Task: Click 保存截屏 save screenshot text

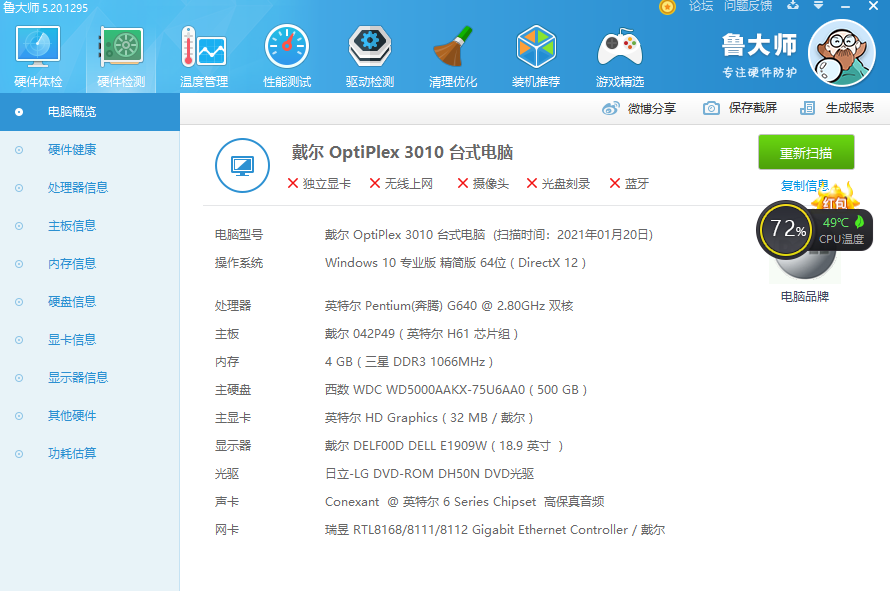Action: coord(753,108)
